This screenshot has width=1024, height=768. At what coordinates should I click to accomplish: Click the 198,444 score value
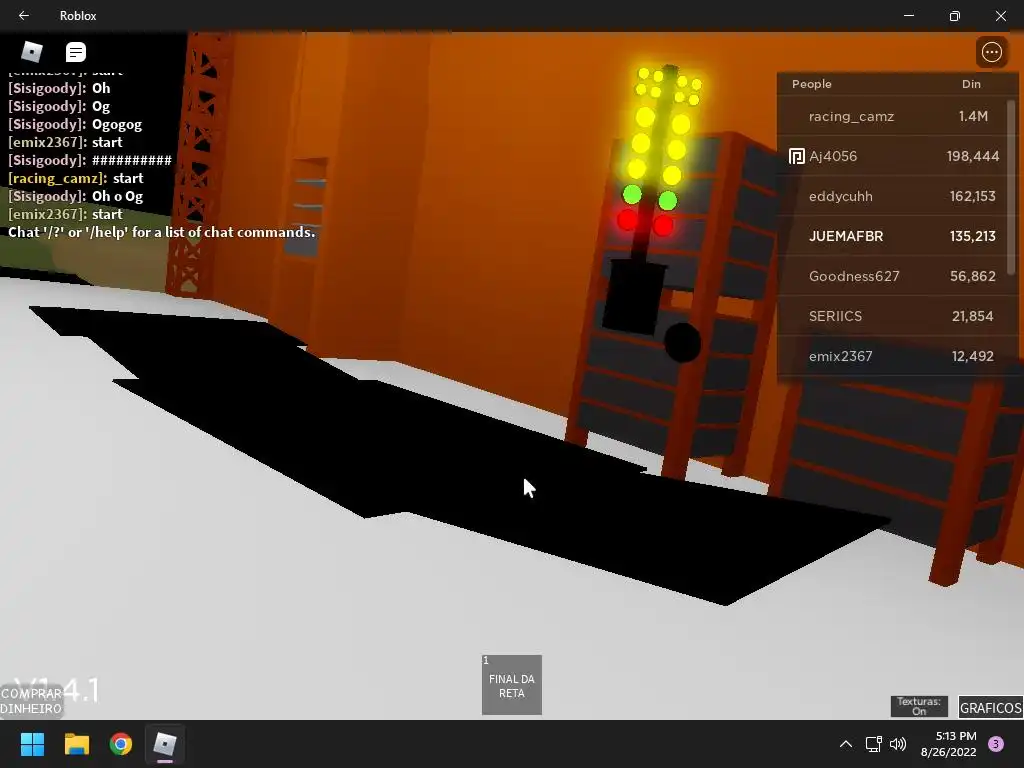click(x=972, y=156)
